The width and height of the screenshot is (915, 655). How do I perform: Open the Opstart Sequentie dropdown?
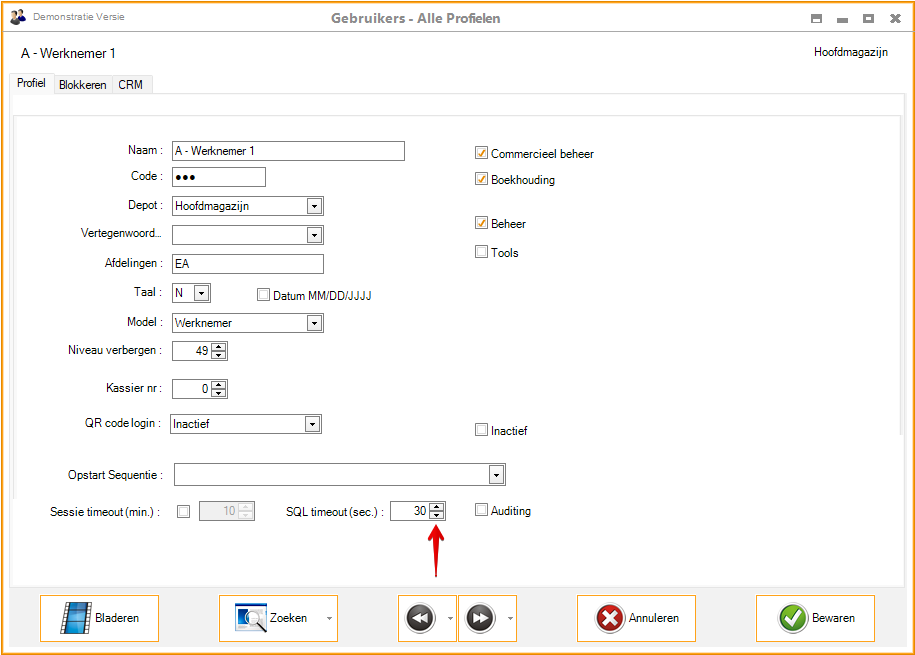click(496, 474)
